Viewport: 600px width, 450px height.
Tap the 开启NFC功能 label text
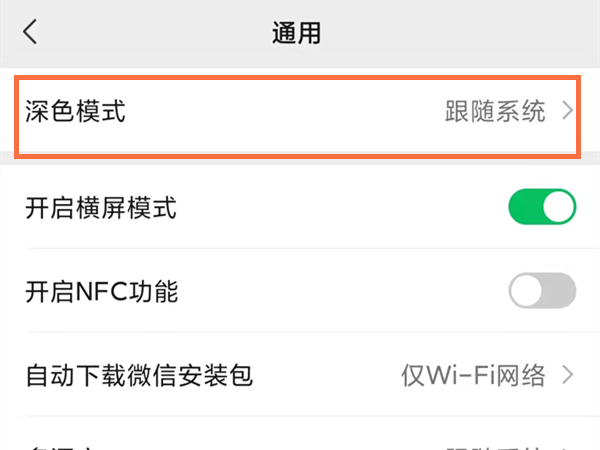click(x=101, y=292)
